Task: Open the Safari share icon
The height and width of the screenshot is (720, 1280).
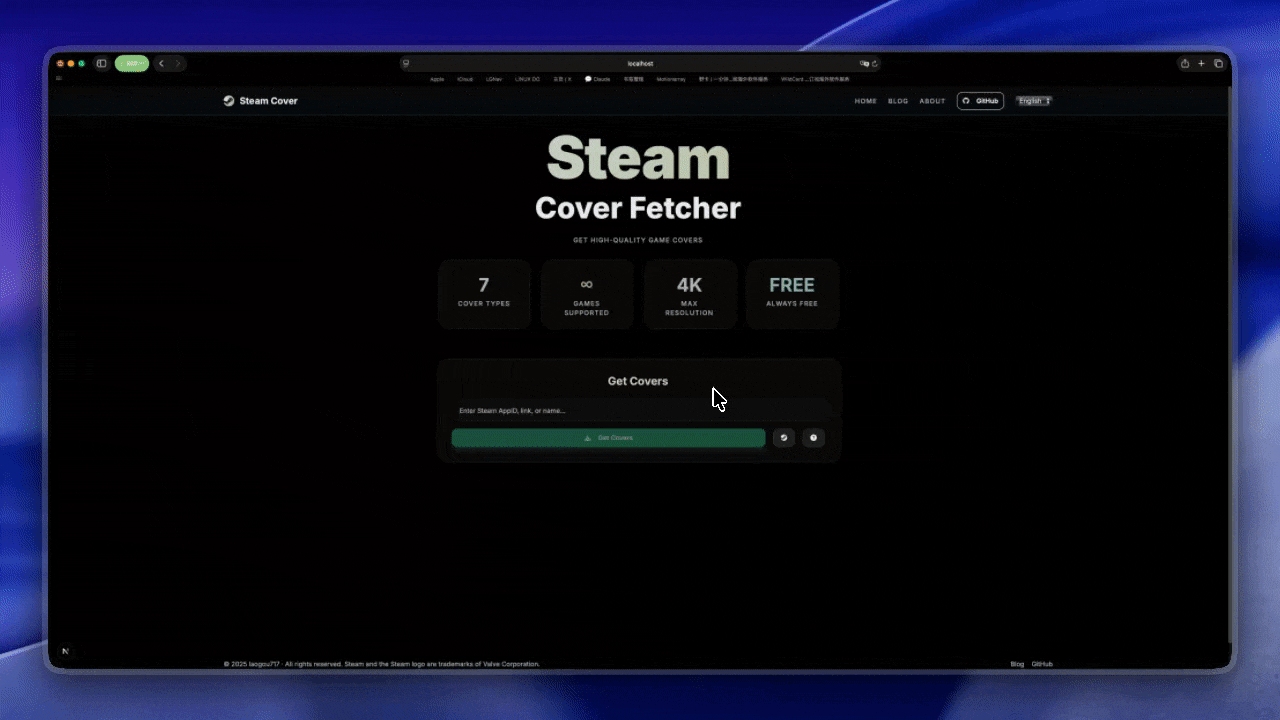Action: tap(1185, 64)
